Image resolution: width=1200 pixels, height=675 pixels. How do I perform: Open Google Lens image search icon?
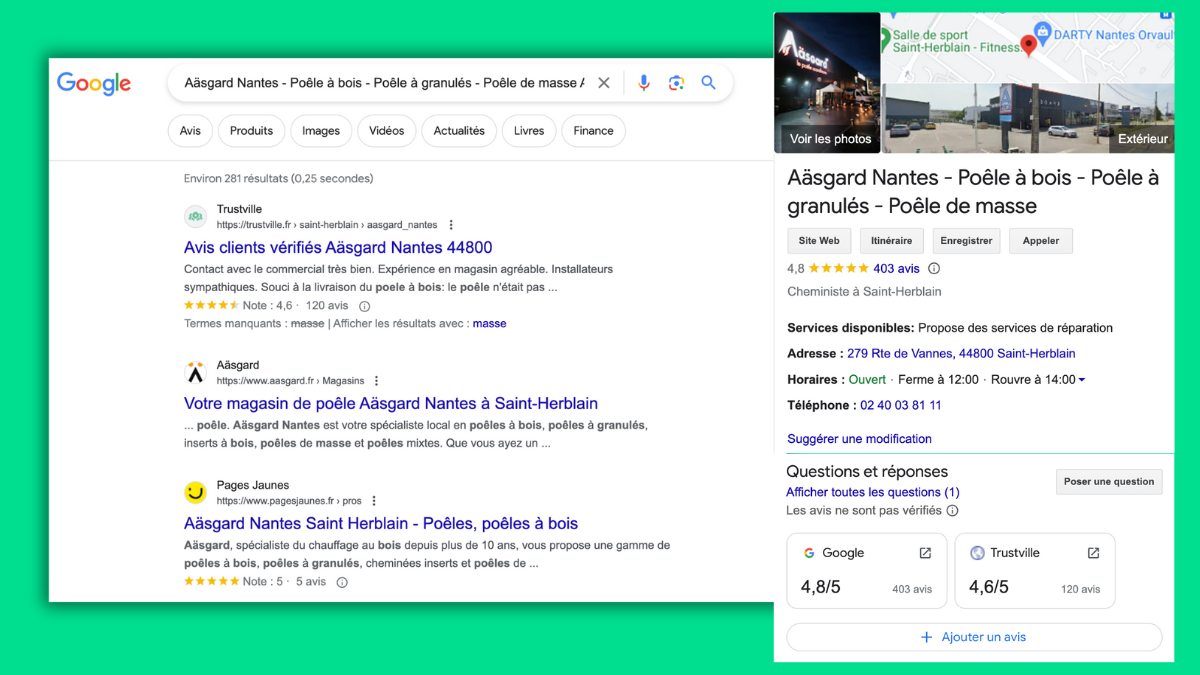point(676,83)
